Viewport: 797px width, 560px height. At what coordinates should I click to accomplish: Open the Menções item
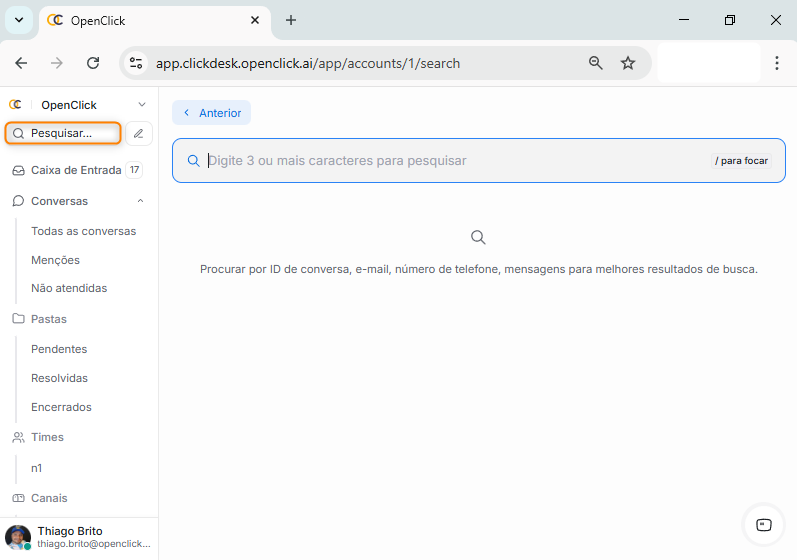point(55,260)
